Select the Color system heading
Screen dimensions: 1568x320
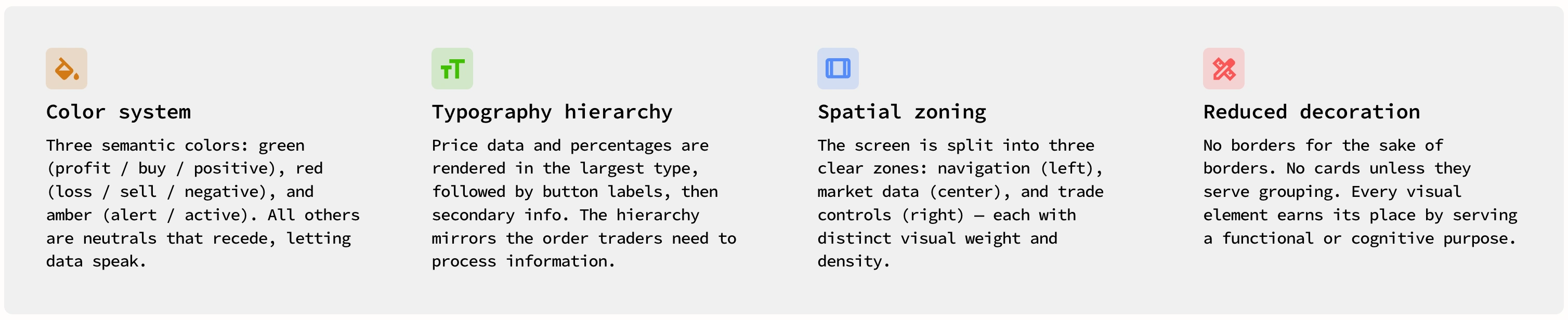[119, 112]
